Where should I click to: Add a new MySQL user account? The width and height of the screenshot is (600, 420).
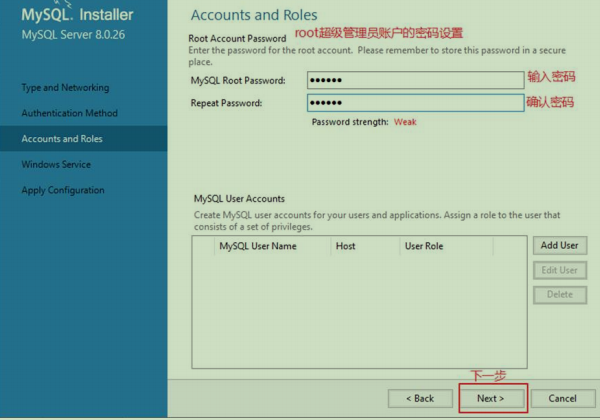559,245
